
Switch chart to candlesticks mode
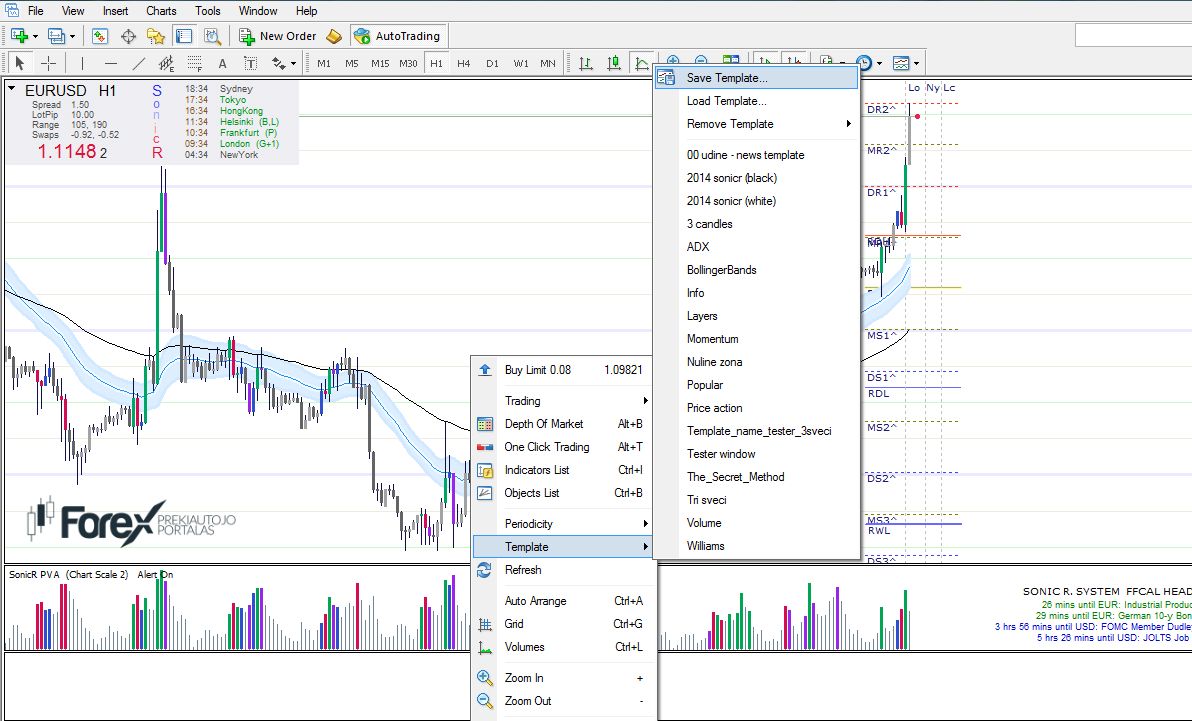pos(613,63)
